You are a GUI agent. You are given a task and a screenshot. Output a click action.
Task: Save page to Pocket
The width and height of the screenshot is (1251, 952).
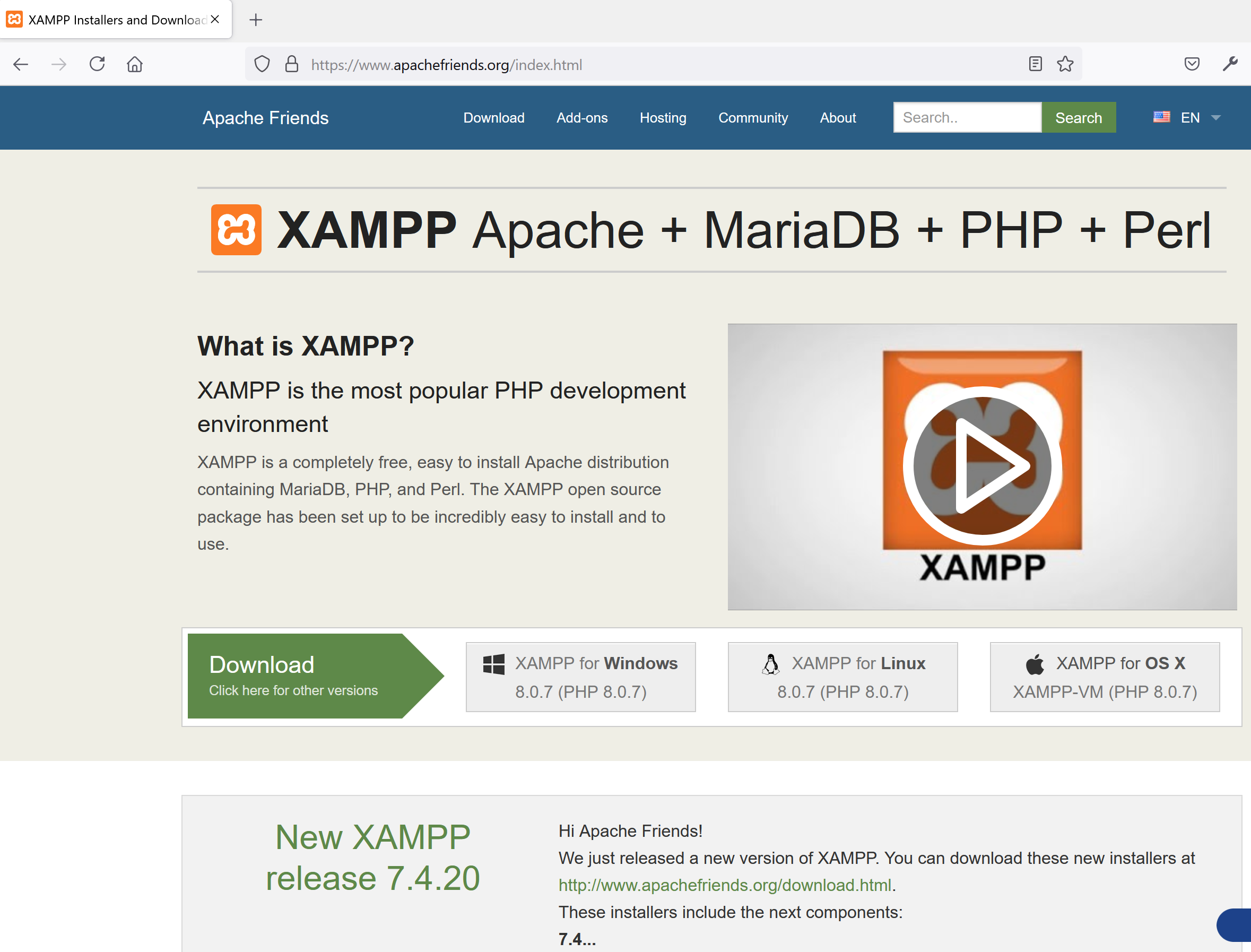click(1192, 64)
